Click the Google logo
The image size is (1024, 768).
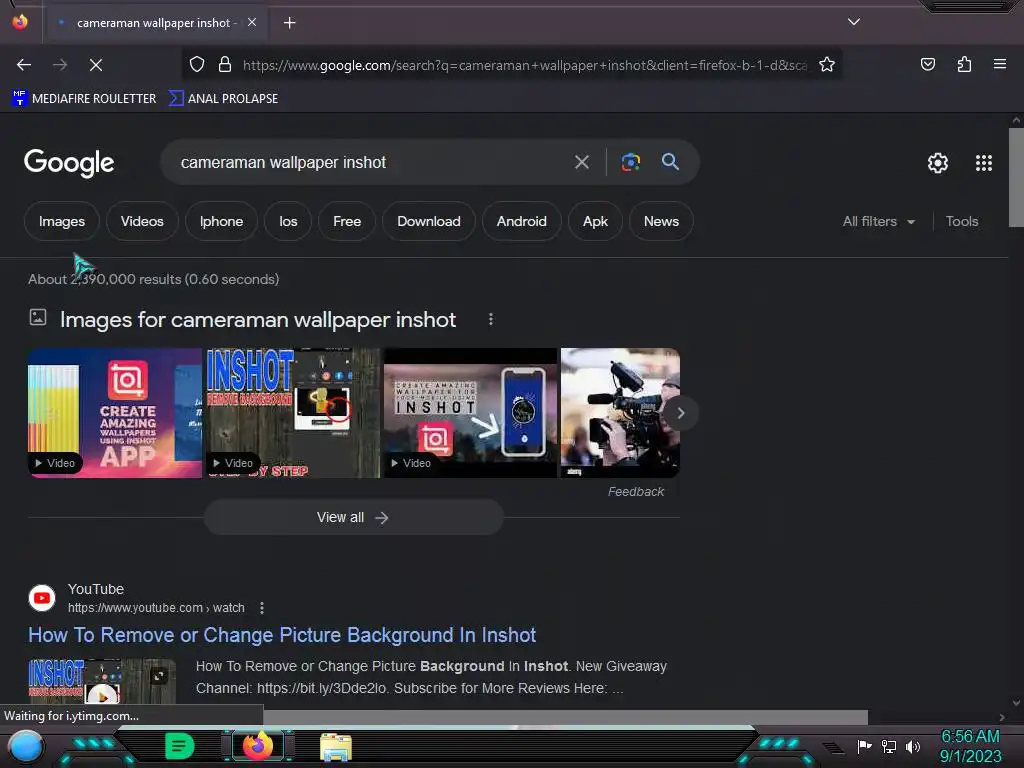[x=69, y=163]
